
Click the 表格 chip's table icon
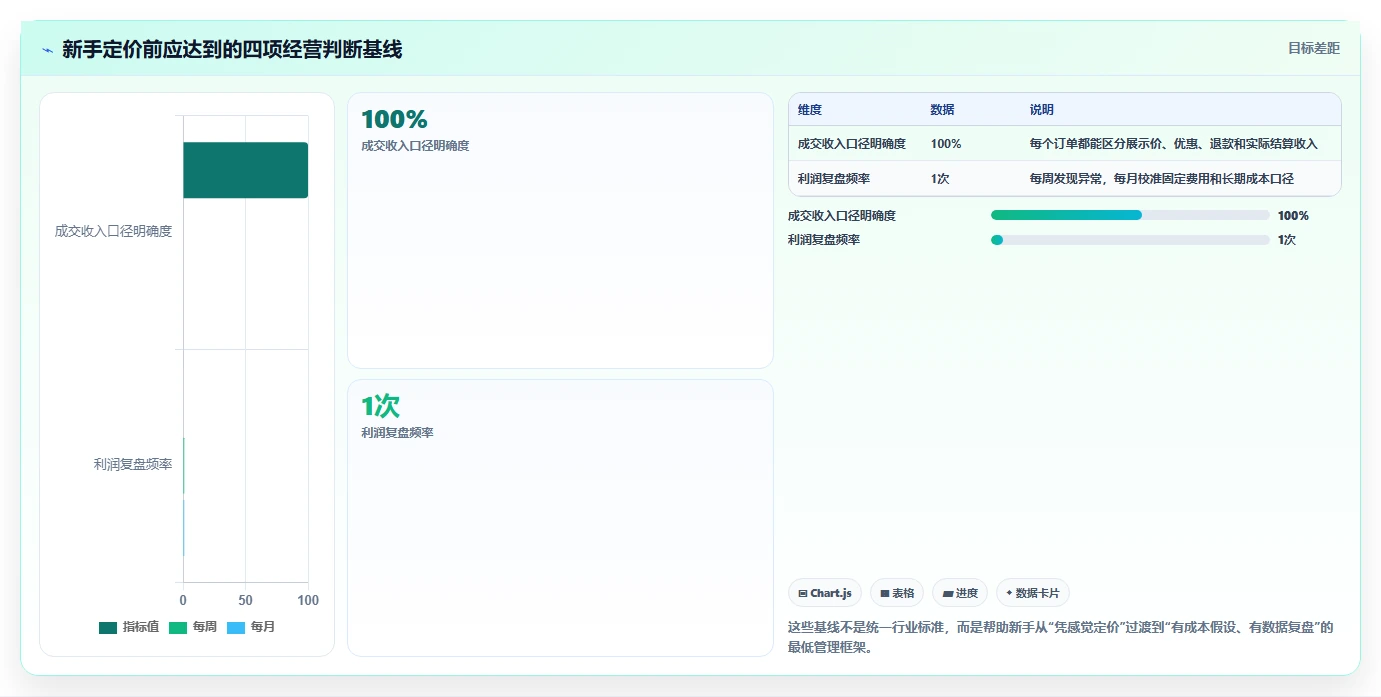point(885,593)
